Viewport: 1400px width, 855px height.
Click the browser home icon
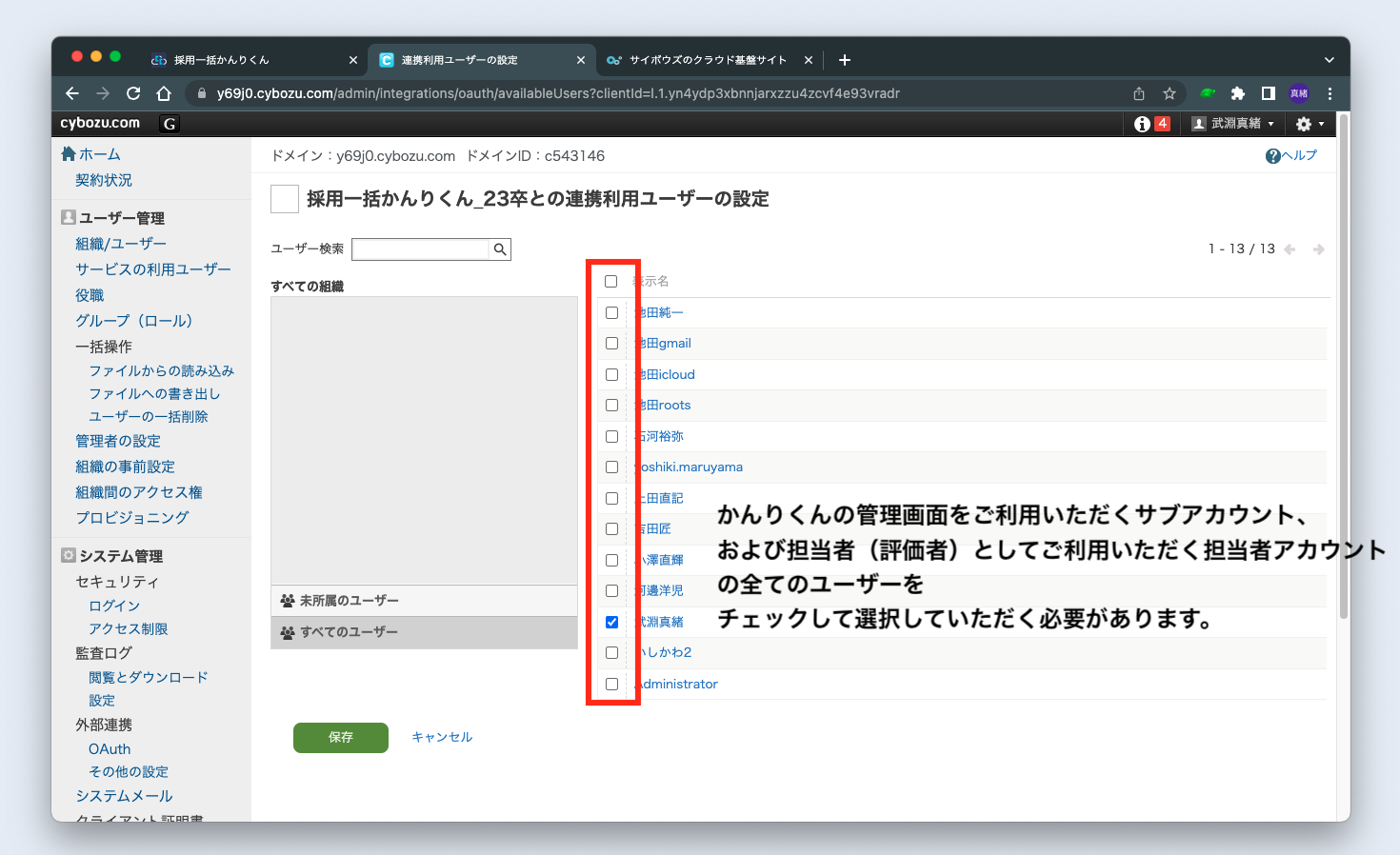pyautogui.click(x=164, y=93)
